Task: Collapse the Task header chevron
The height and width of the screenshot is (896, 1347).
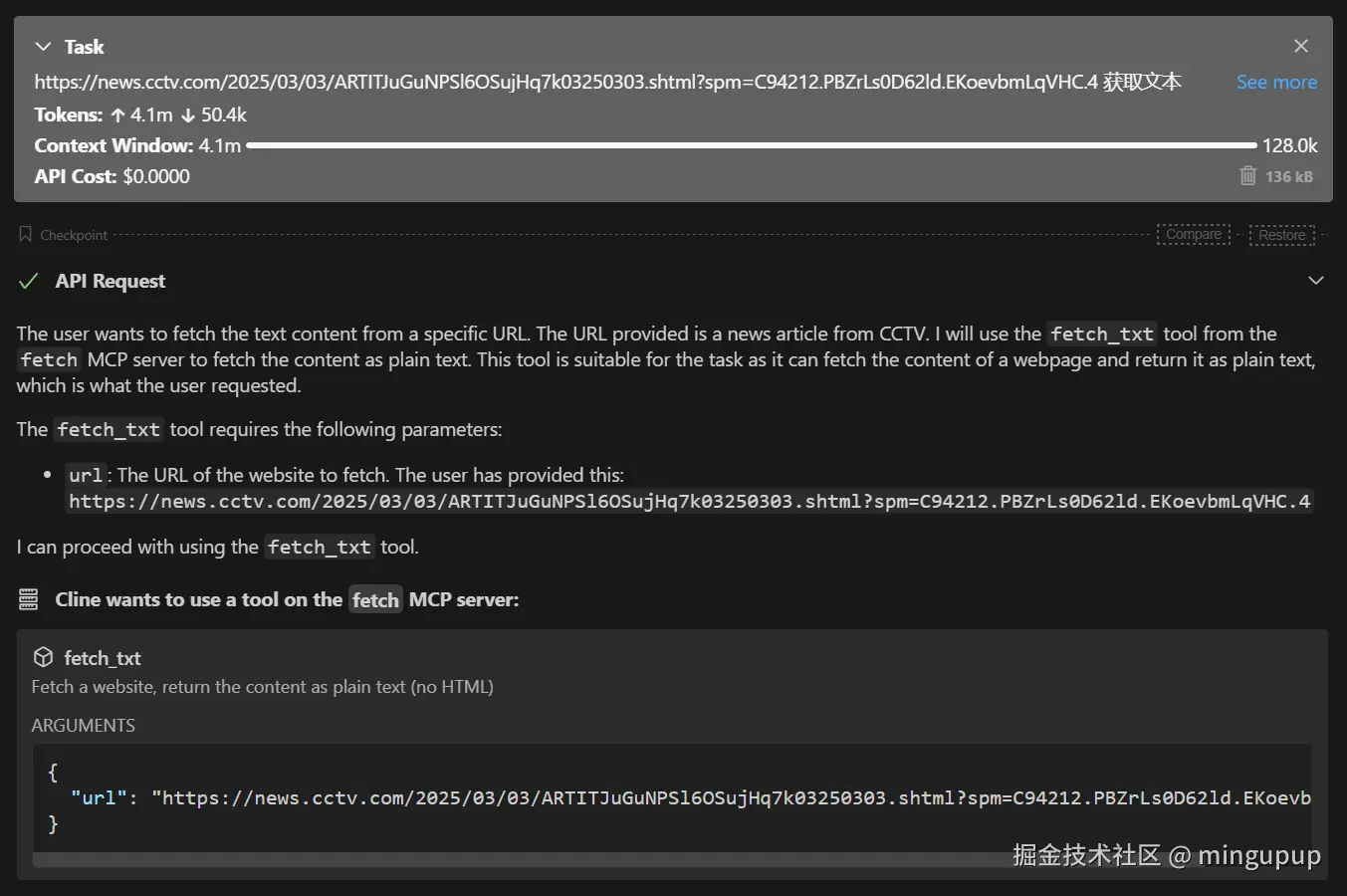Action: [43, 47]
